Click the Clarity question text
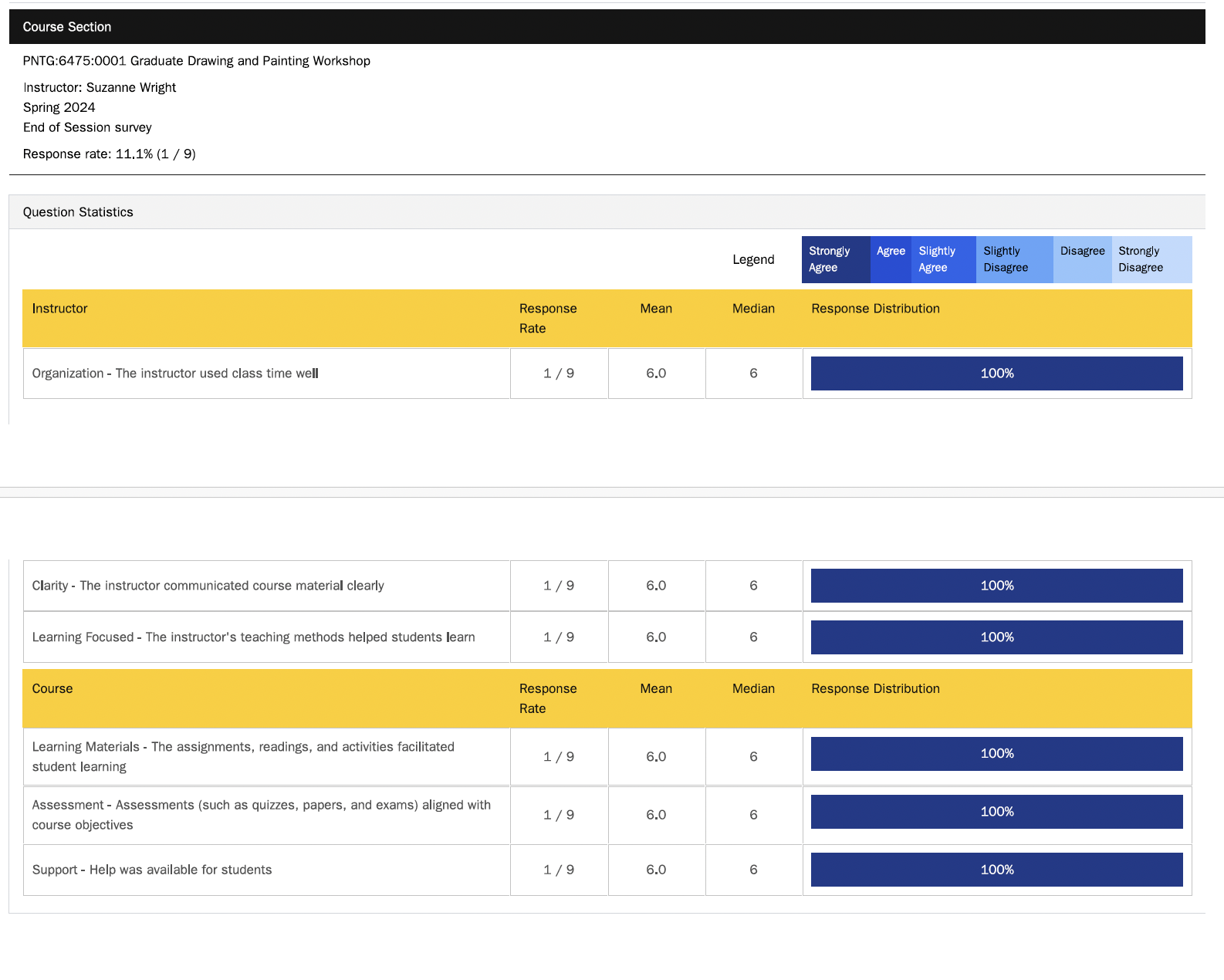 pyautogui.click(x=208, y=586)
